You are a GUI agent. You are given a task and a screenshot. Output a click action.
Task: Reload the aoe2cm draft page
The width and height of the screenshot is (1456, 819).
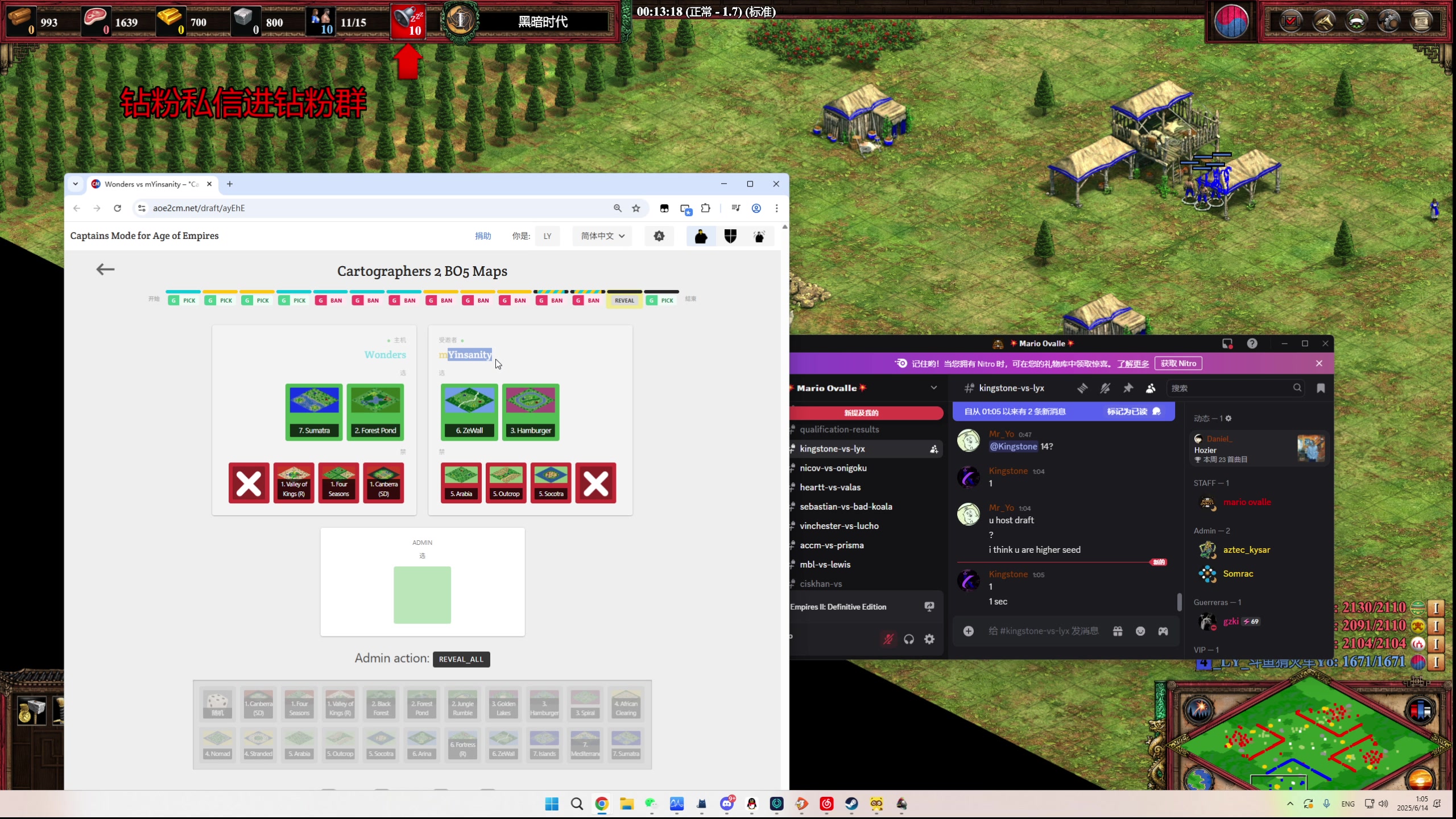point(117,208)
